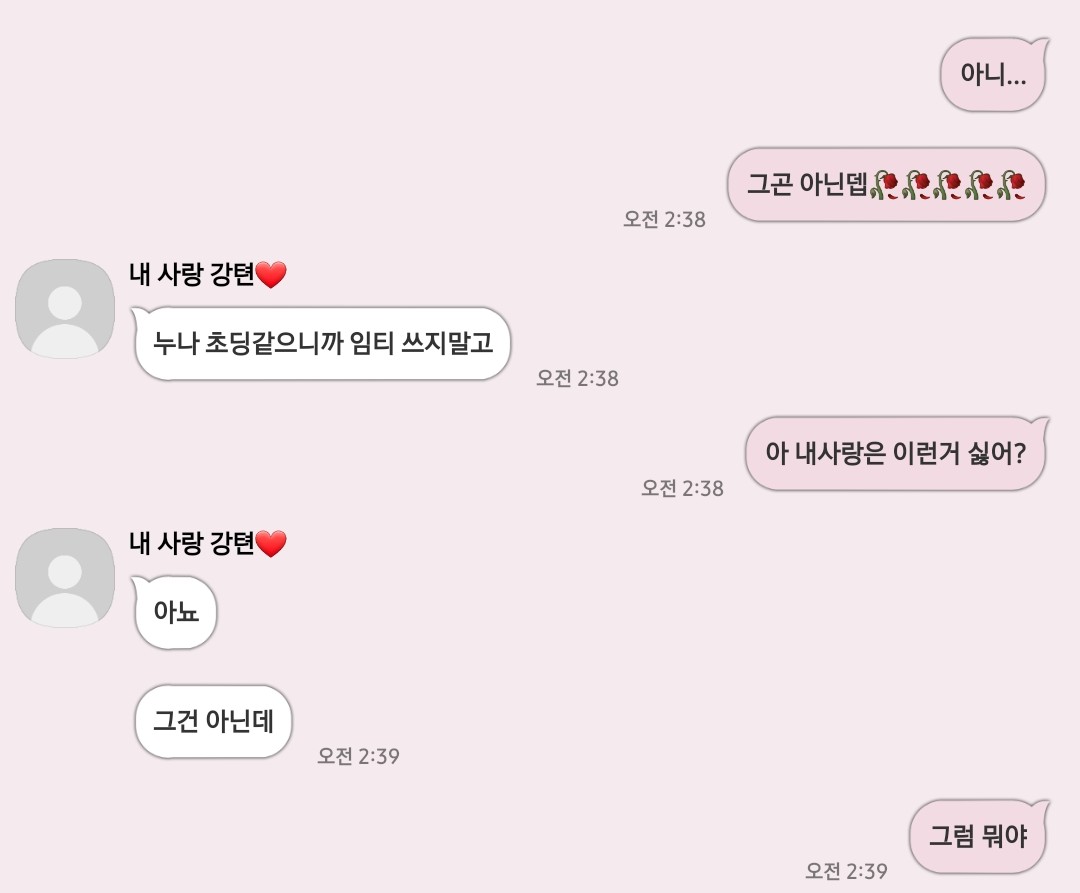Tap the '누나 초딩같으니까 임티 쓰지말고' message
1080x893 pixels.
[322, 343]
